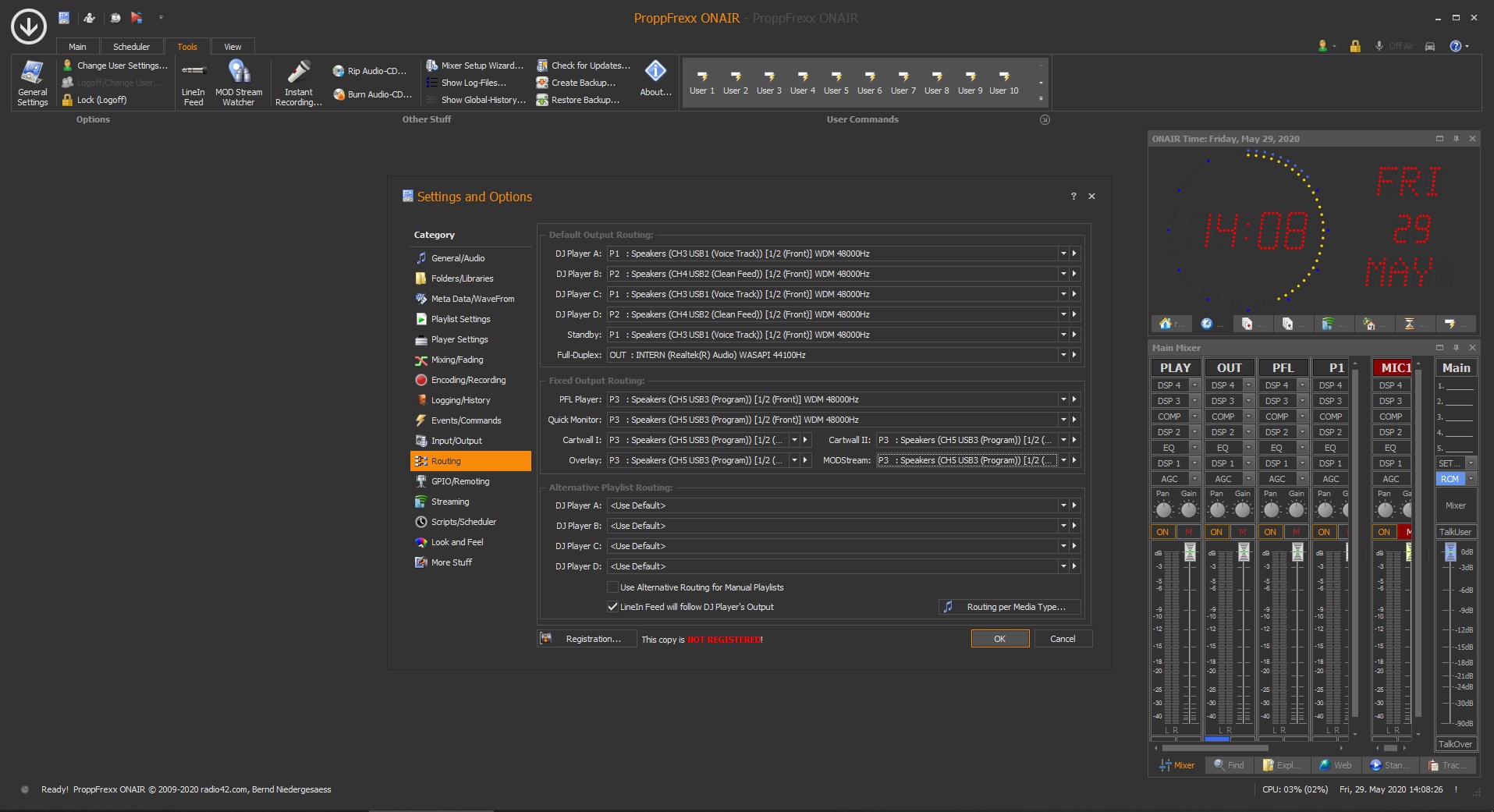This screenshot has width=1494, height=812.
Task: Expand the DJ Player A default output dropdown
Action: click(x=1063, y=254)
